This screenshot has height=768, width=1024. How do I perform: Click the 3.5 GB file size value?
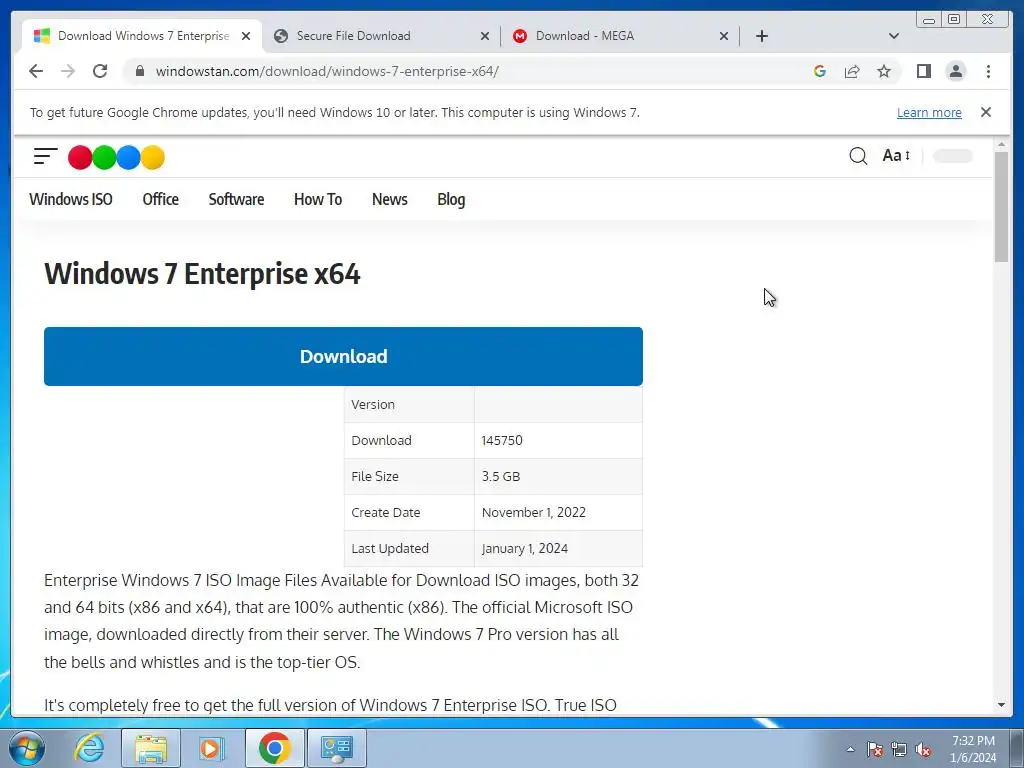501,476
